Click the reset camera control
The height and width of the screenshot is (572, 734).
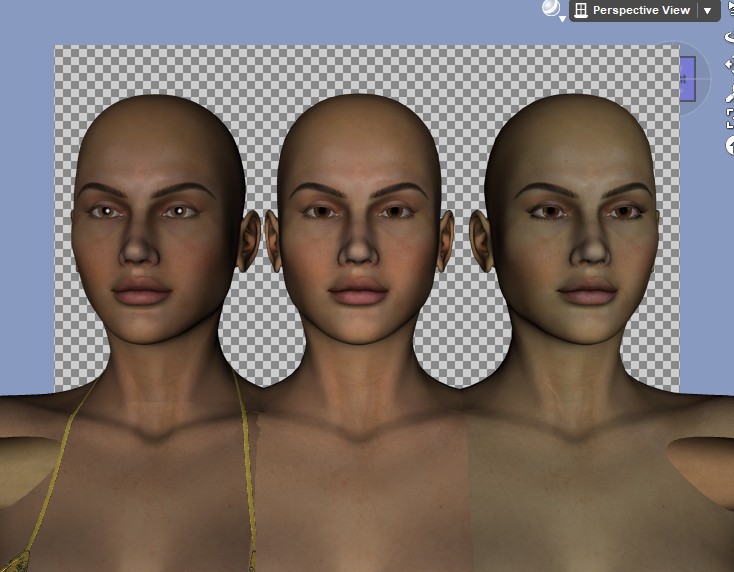(729, 145)
